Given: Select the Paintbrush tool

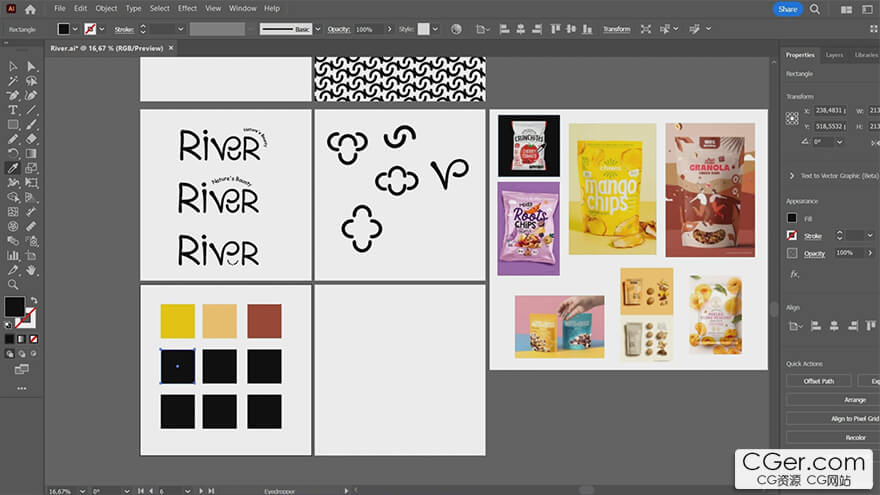Looking at the screenshot, I should (x=31, y=125).
